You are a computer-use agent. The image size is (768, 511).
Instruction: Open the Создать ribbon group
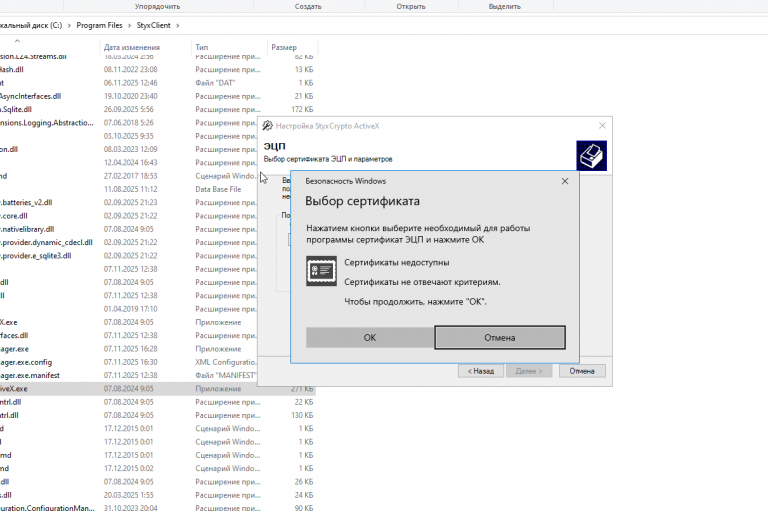point(308,6)
